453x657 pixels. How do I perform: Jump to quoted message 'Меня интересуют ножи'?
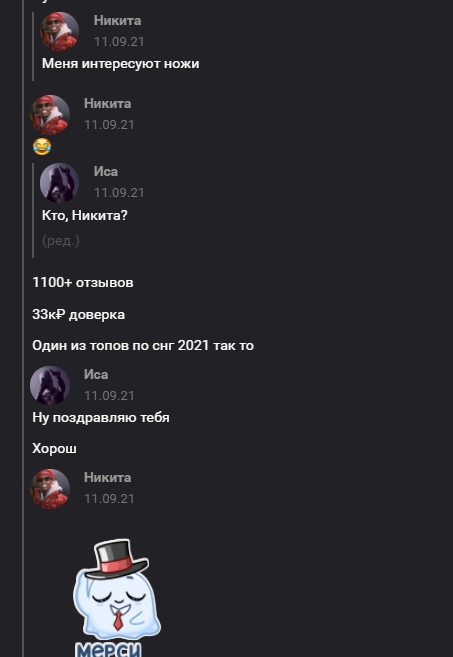tap(121, 64)
